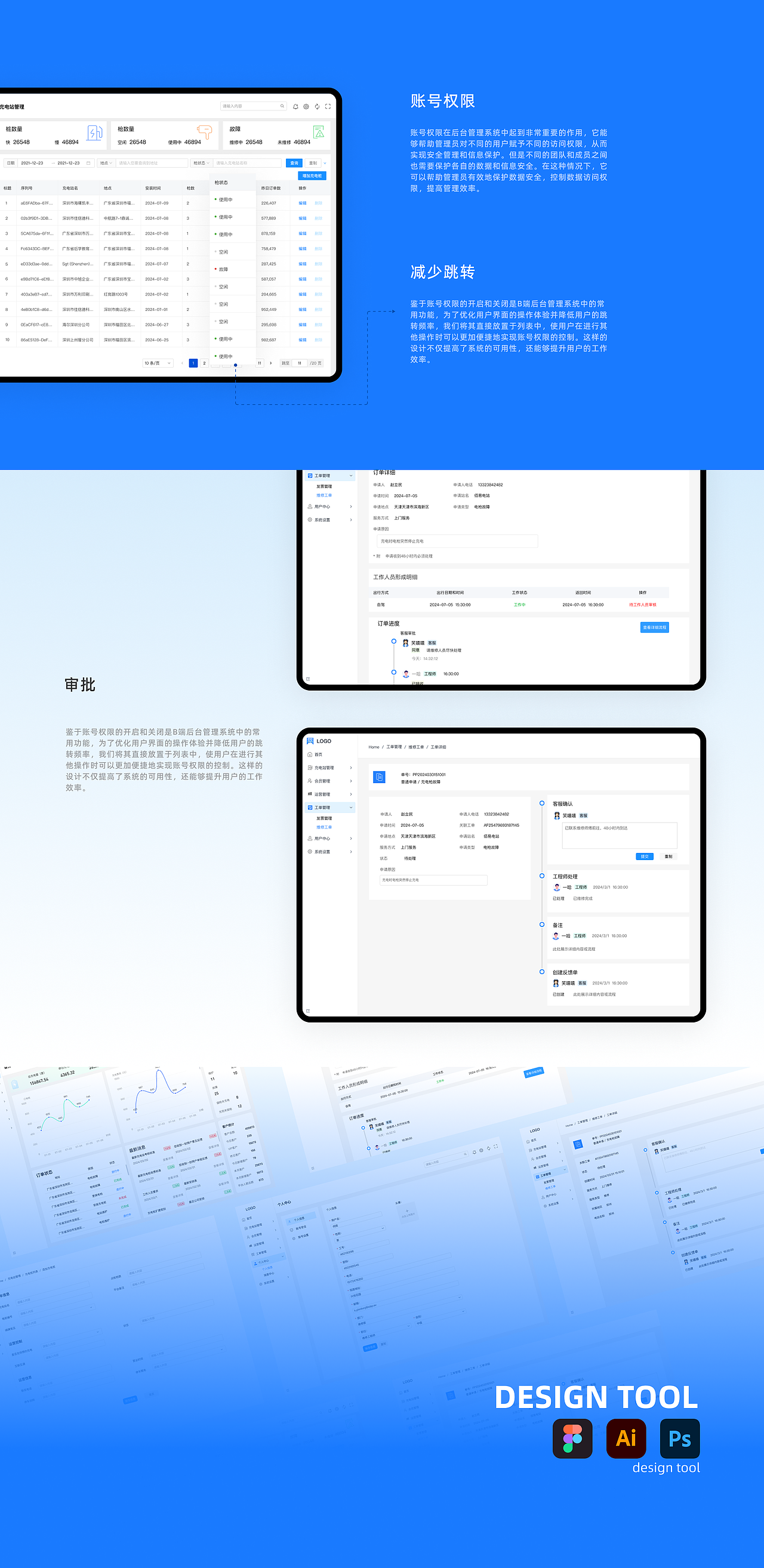Click the 首页 home icon in the LOGO sidebar
The height and width of the screenshot is (1568, 764).
(x=310, y=754)
